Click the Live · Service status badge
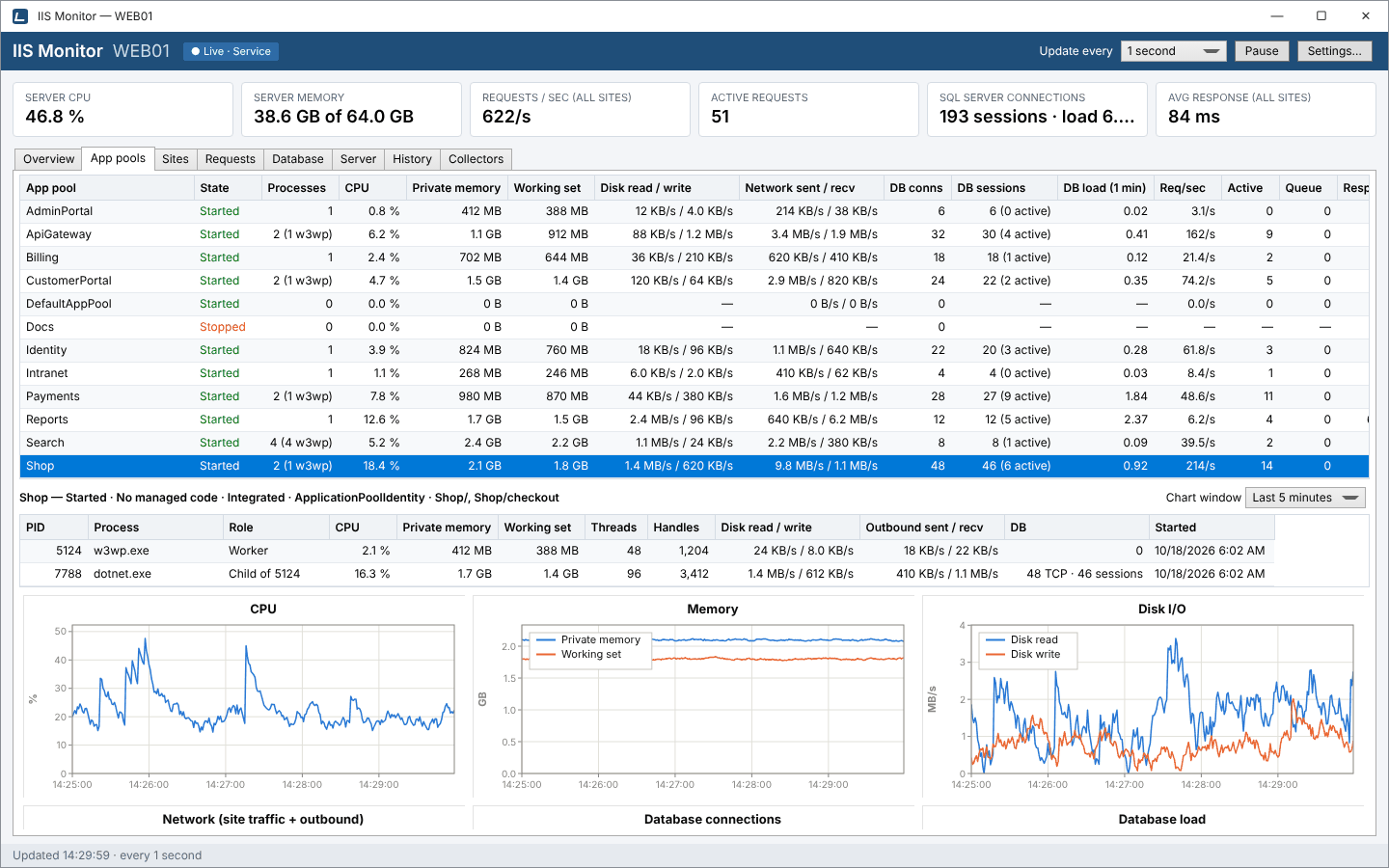Image resolution: width=1389 pixels, height=868 pixels. (x=231, y=51)
